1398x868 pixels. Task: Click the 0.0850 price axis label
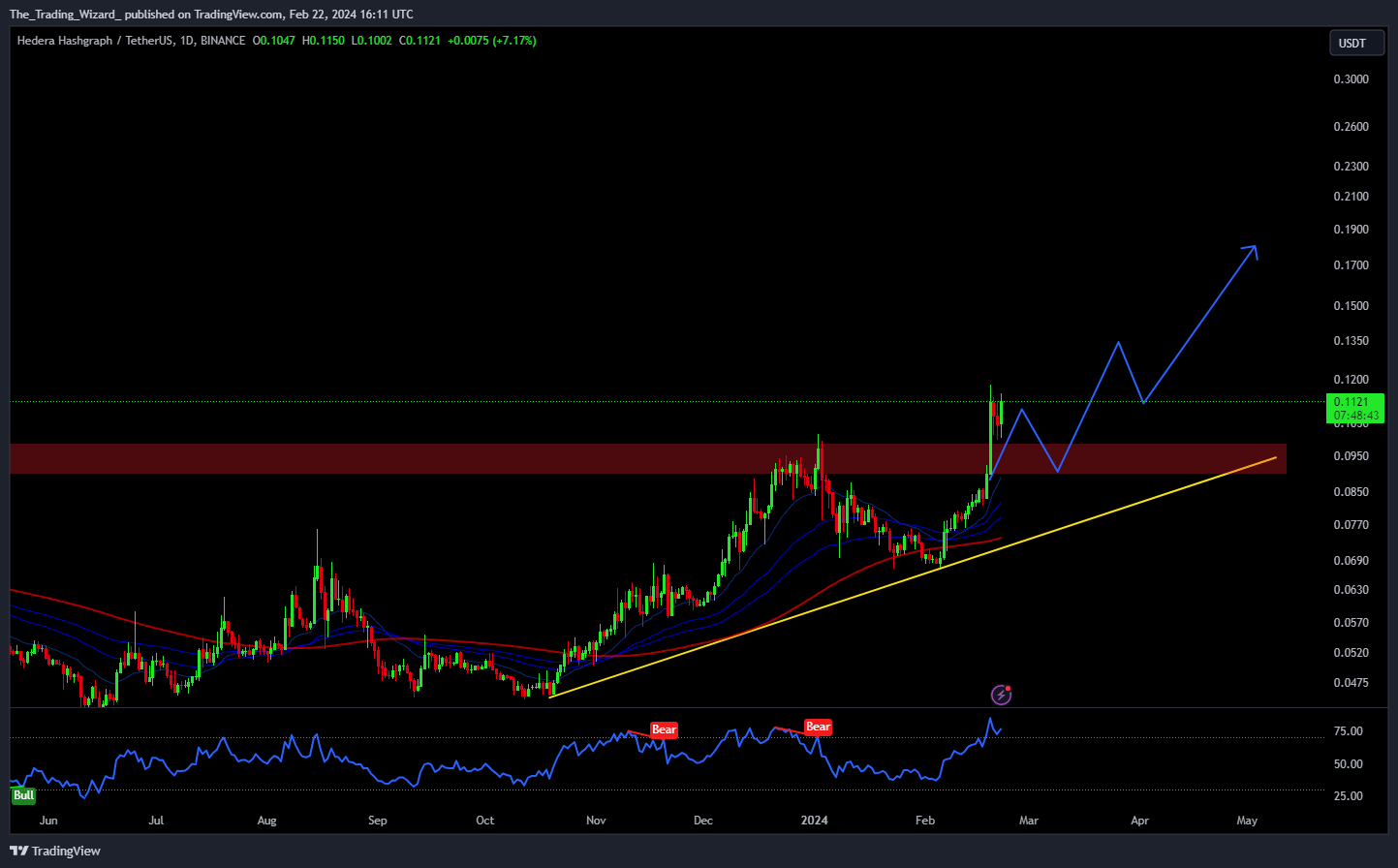1351,492
